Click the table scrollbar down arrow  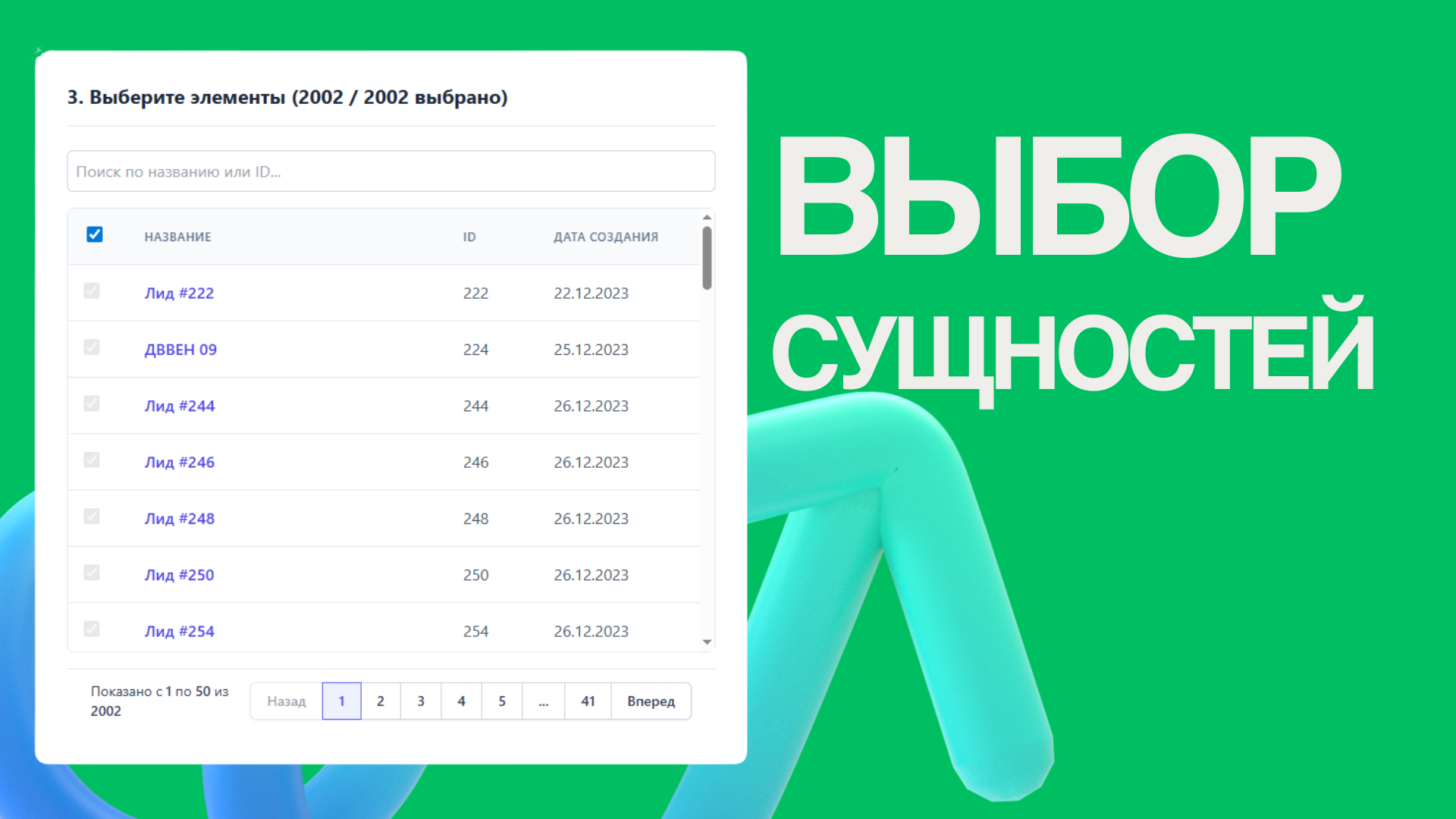click(x=707, y=642)
